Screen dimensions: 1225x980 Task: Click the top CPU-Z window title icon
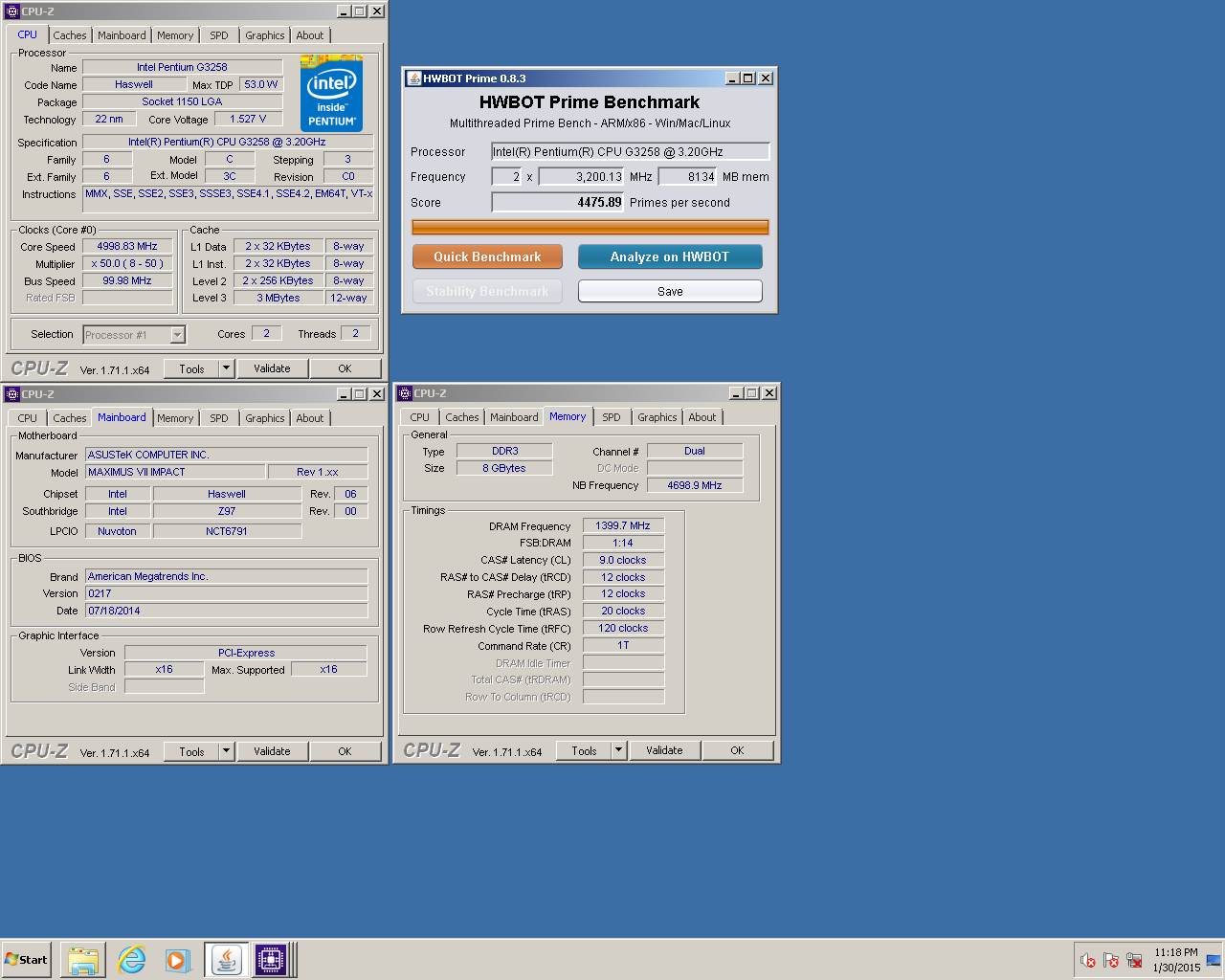point(12,11)
